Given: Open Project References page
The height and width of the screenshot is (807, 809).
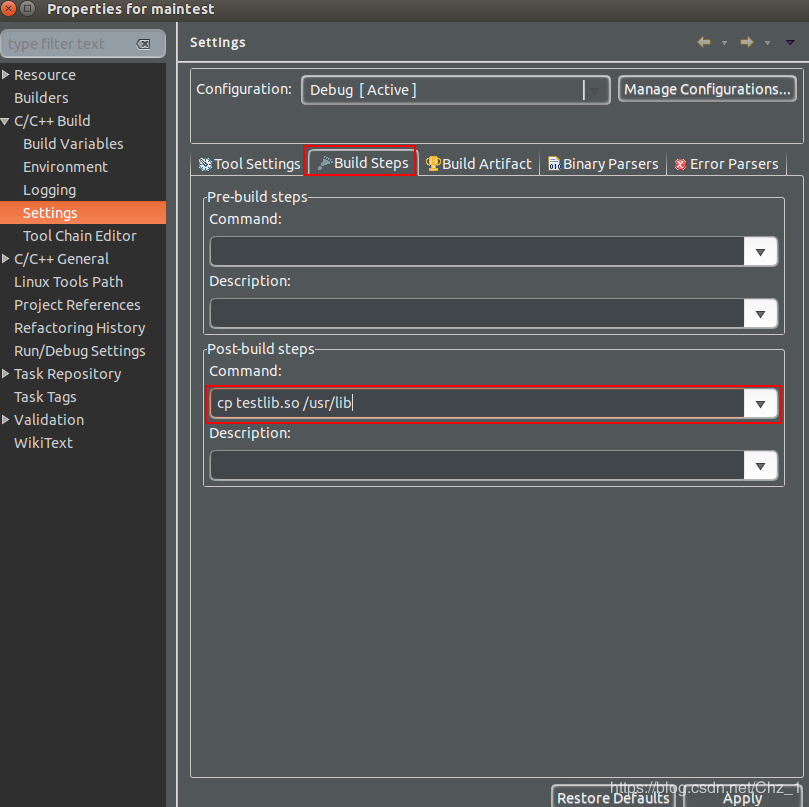Looking at the screenshot, I should (x=77, y=305).
